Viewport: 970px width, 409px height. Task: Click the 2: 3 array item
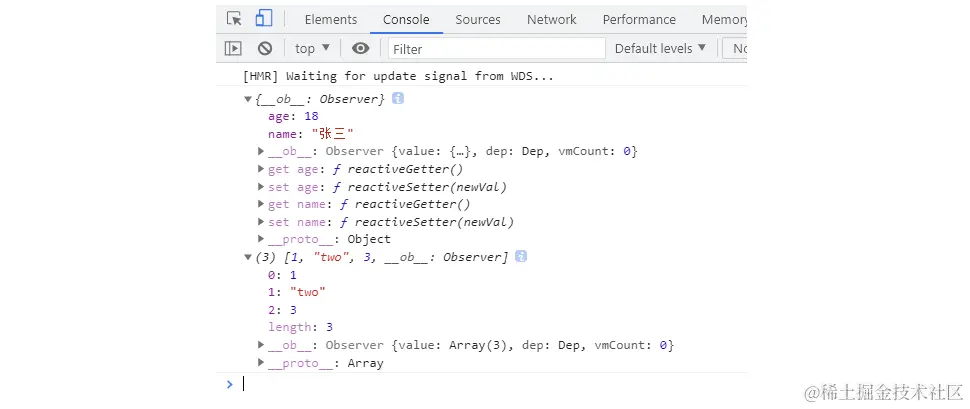click(x=282, y=309)
